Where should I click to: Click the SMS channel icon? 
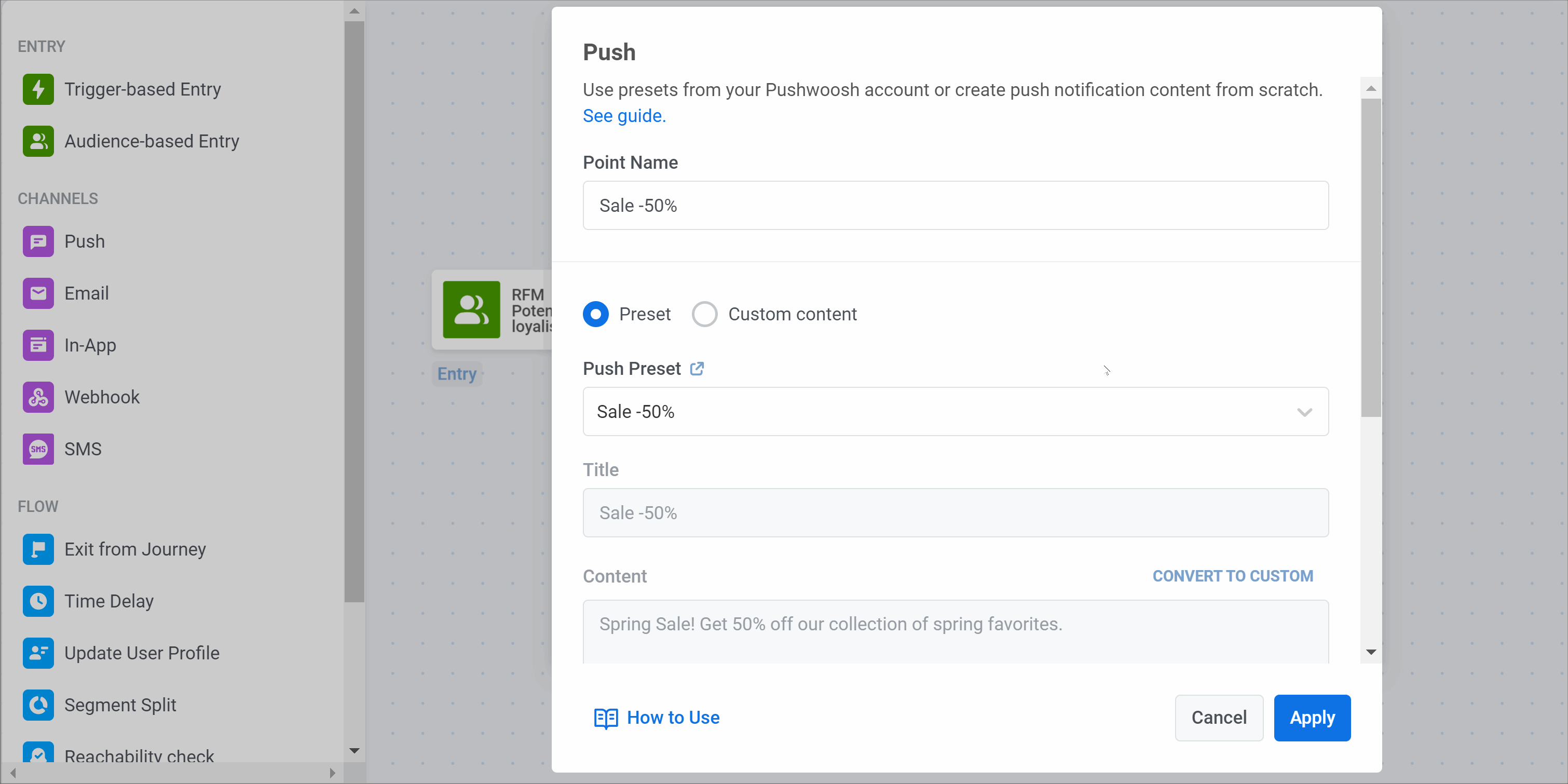coord(38,449)
